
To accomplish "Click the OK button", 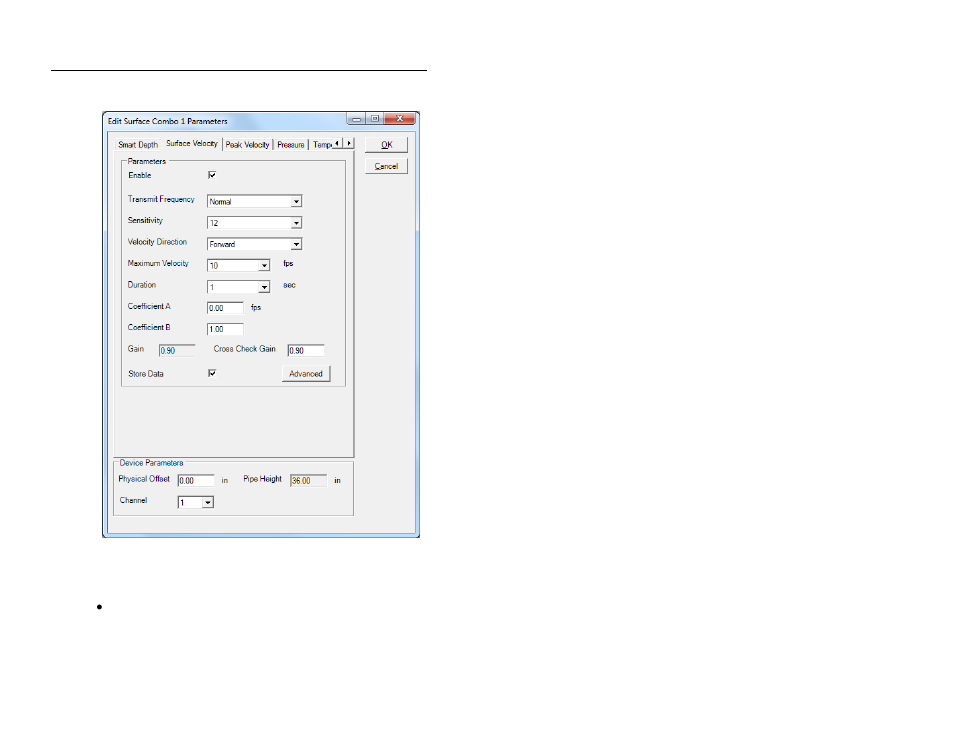I will point(386,145).
